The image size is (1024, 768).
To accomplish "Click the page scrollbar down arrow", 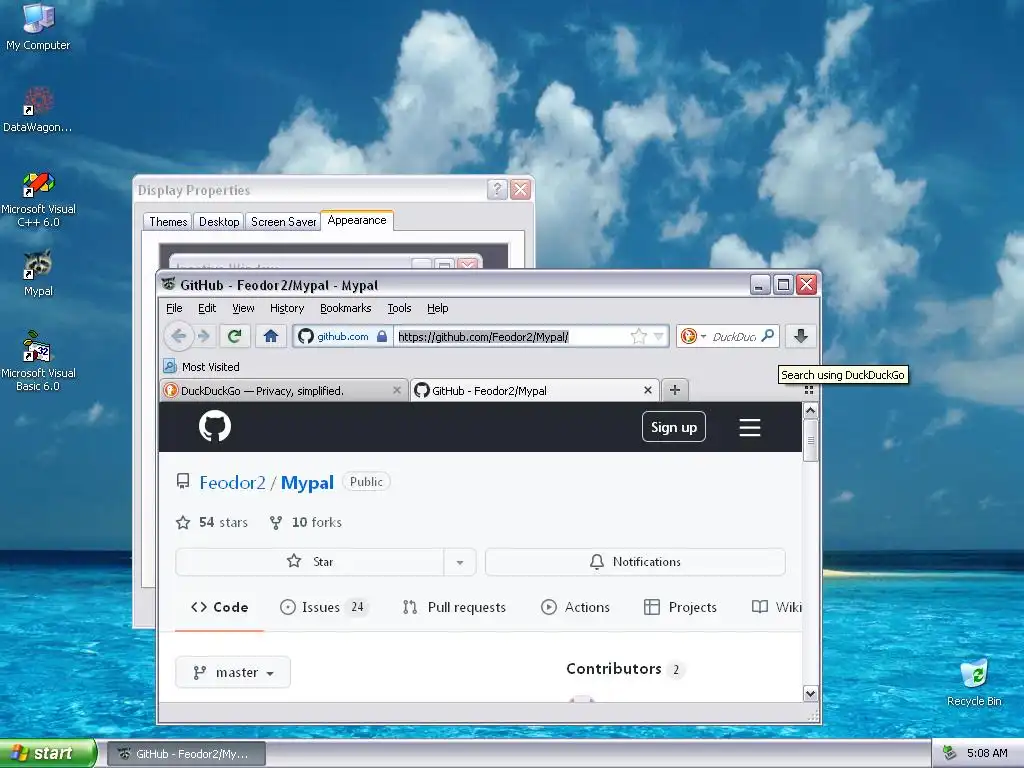I will (x=810, y=694).
